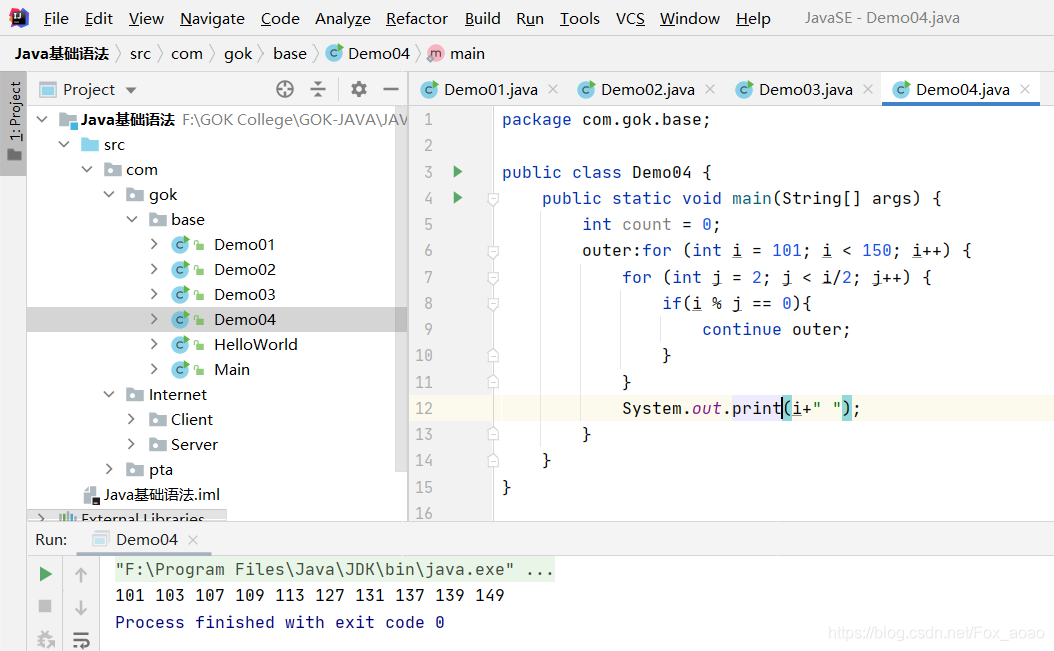The width and height of the screenshot is (1054, 651).
Task: Click IntelliJ IDEA logo icon in title bar
Action: point(19,17)
